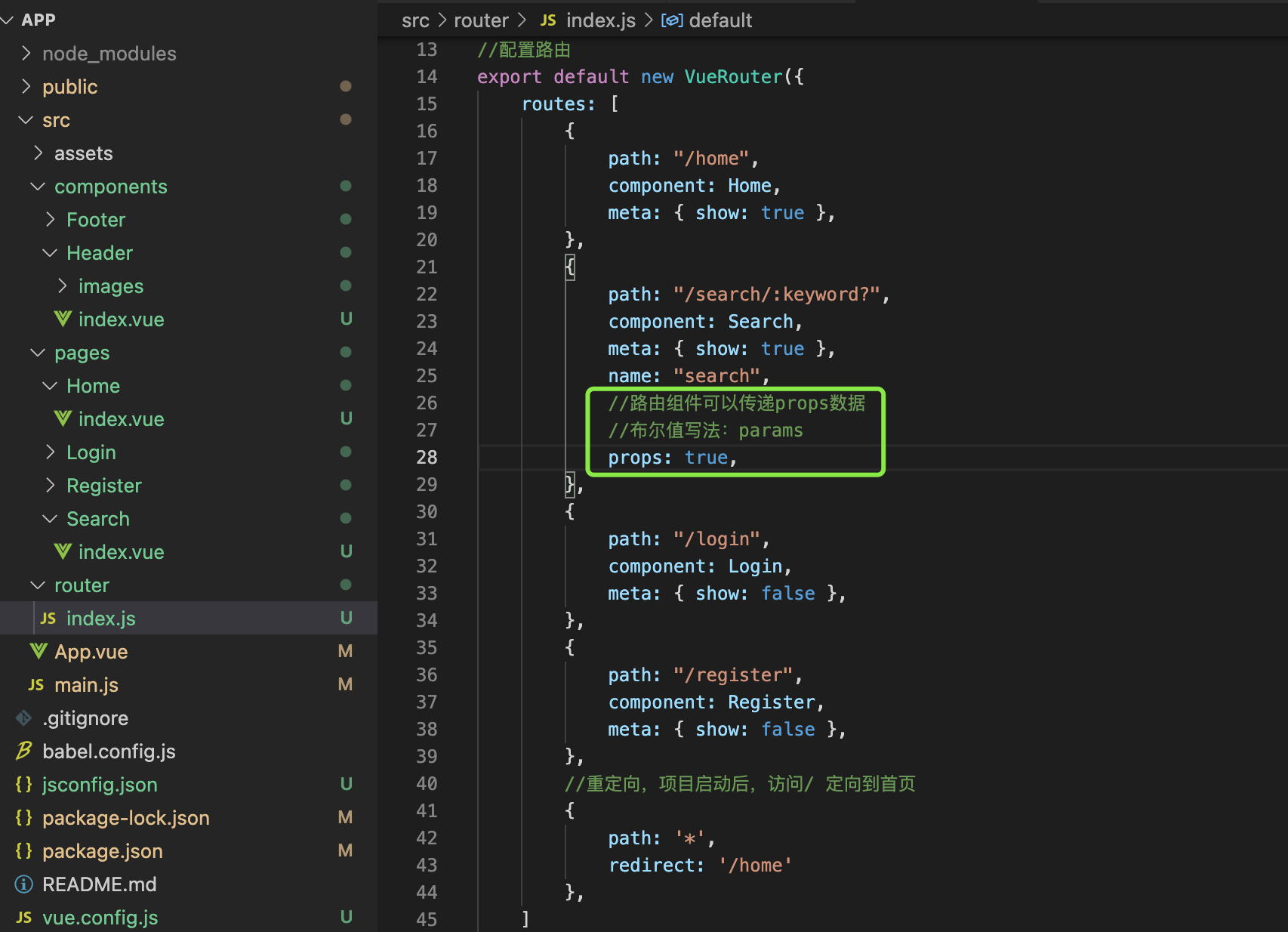The height and width of the screenshot is (932, 1288).
Task: Click the 'name: "search",' code line
Action: tap(689, 376)
